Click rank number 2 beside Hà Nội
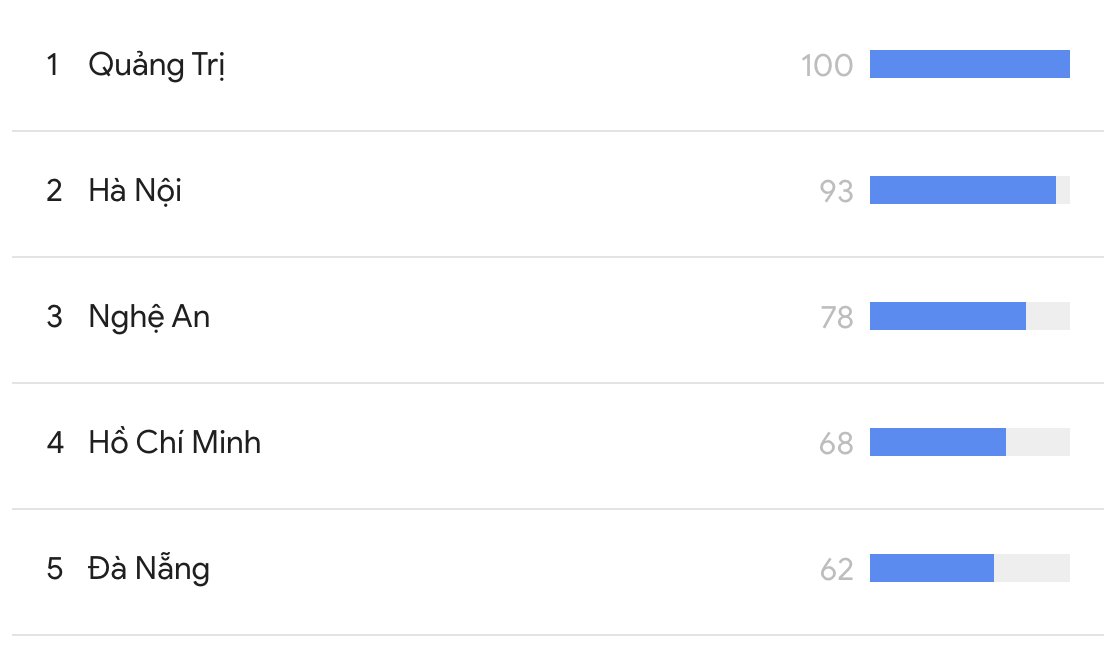The width and height of the screenshot is (1120, 668). (54, 190)
